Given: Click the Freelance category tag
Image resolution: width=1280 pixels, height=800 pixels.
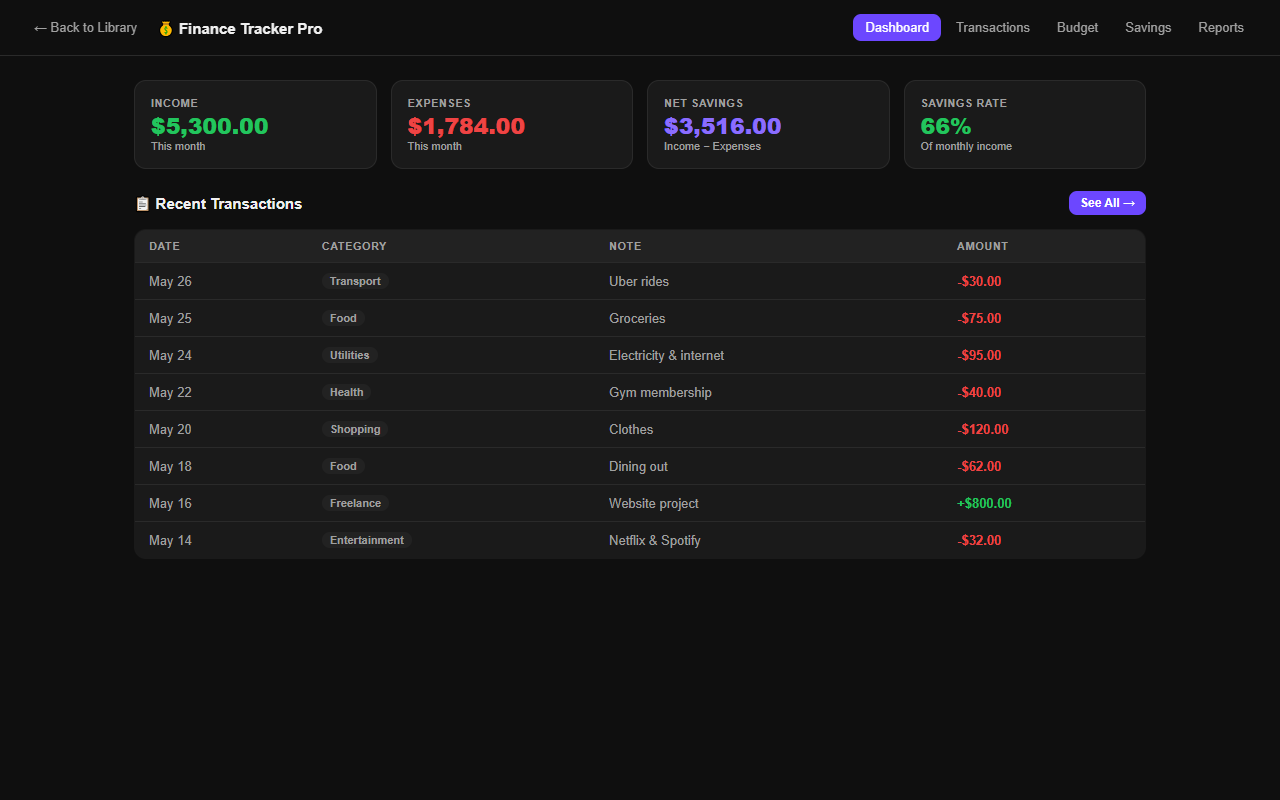Looking at the screenshot, I should [355, 503].
